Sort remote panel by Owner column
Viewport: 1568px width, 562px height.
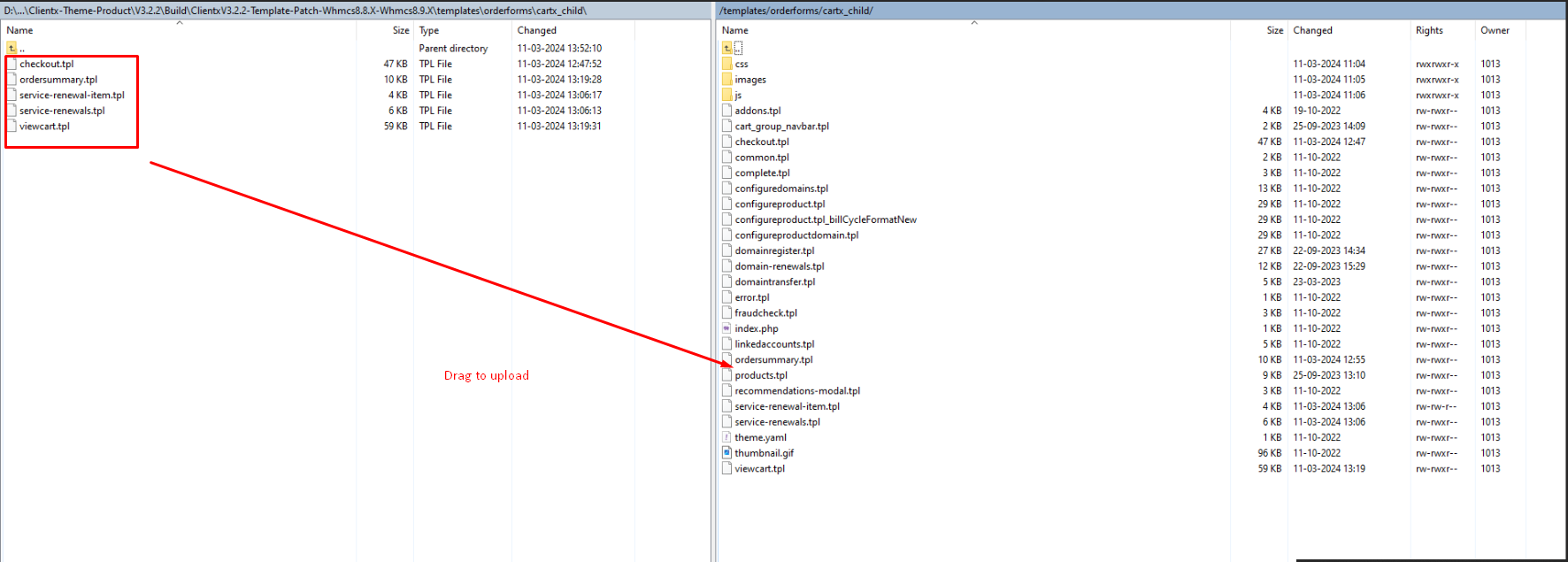1495,30
